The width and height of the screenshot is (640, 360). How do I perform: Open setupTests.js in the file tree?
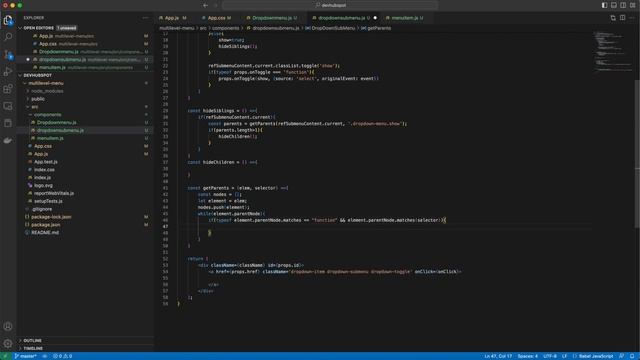tap(48, 201)
